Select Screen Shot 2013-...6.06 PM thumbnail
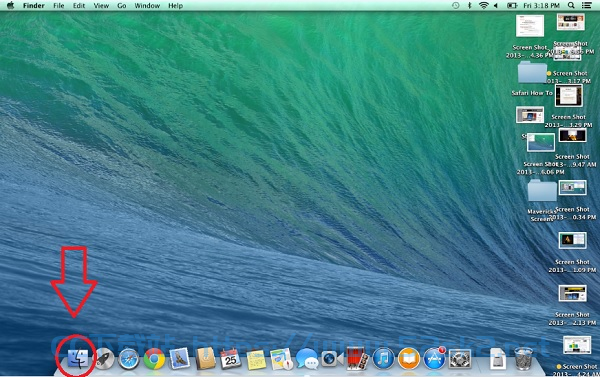Screen dimensions: 600x377 (541, 142)
